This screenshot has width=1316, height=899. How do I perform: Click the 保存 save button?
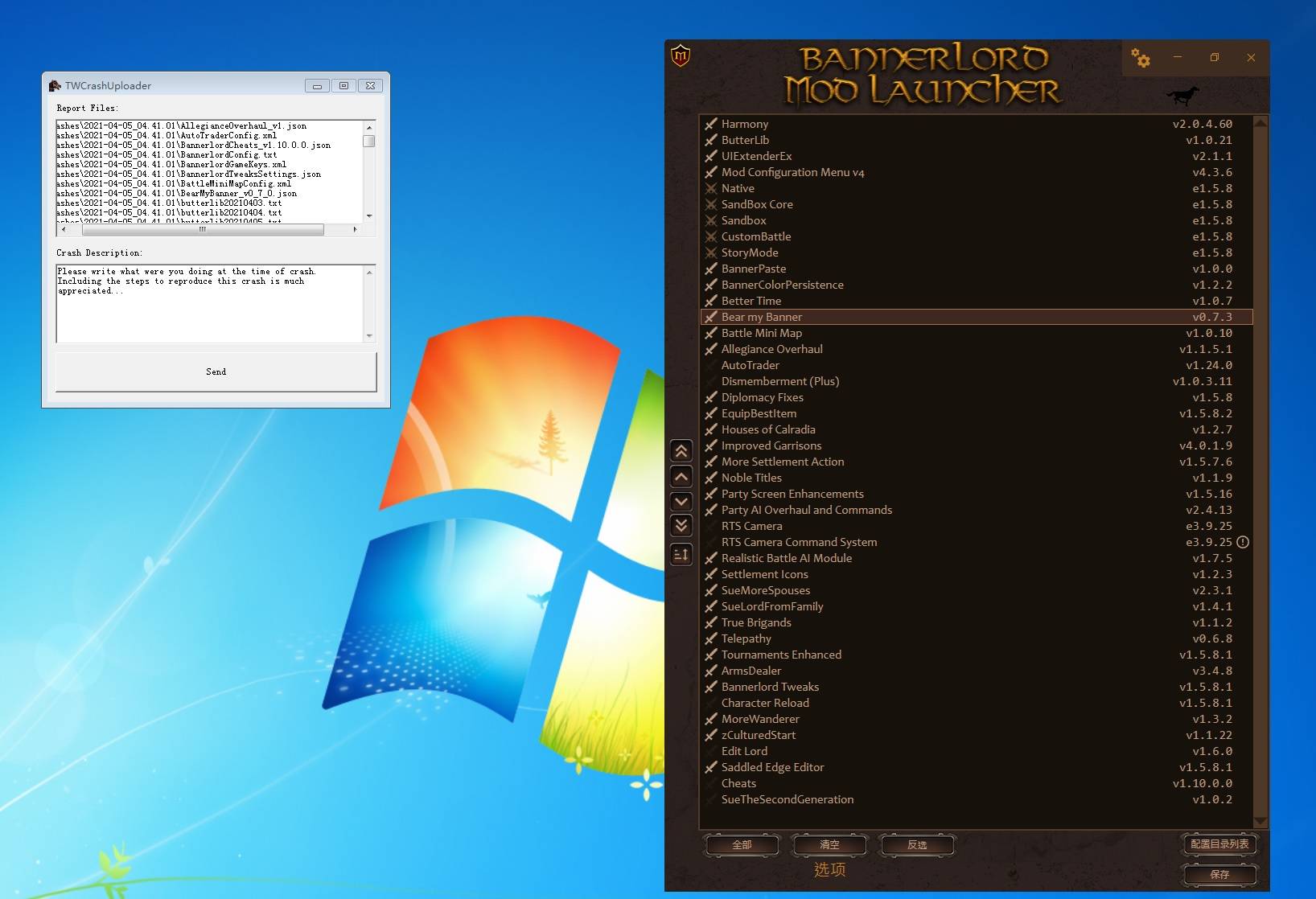[1219, 874]
